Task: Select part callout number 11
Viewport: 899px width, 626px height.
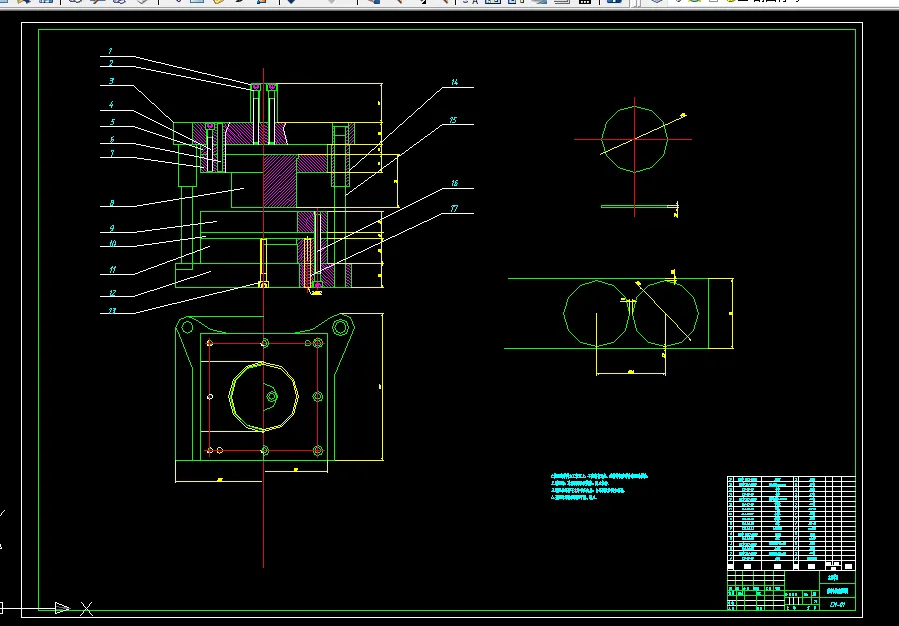Action: [112, 269]
